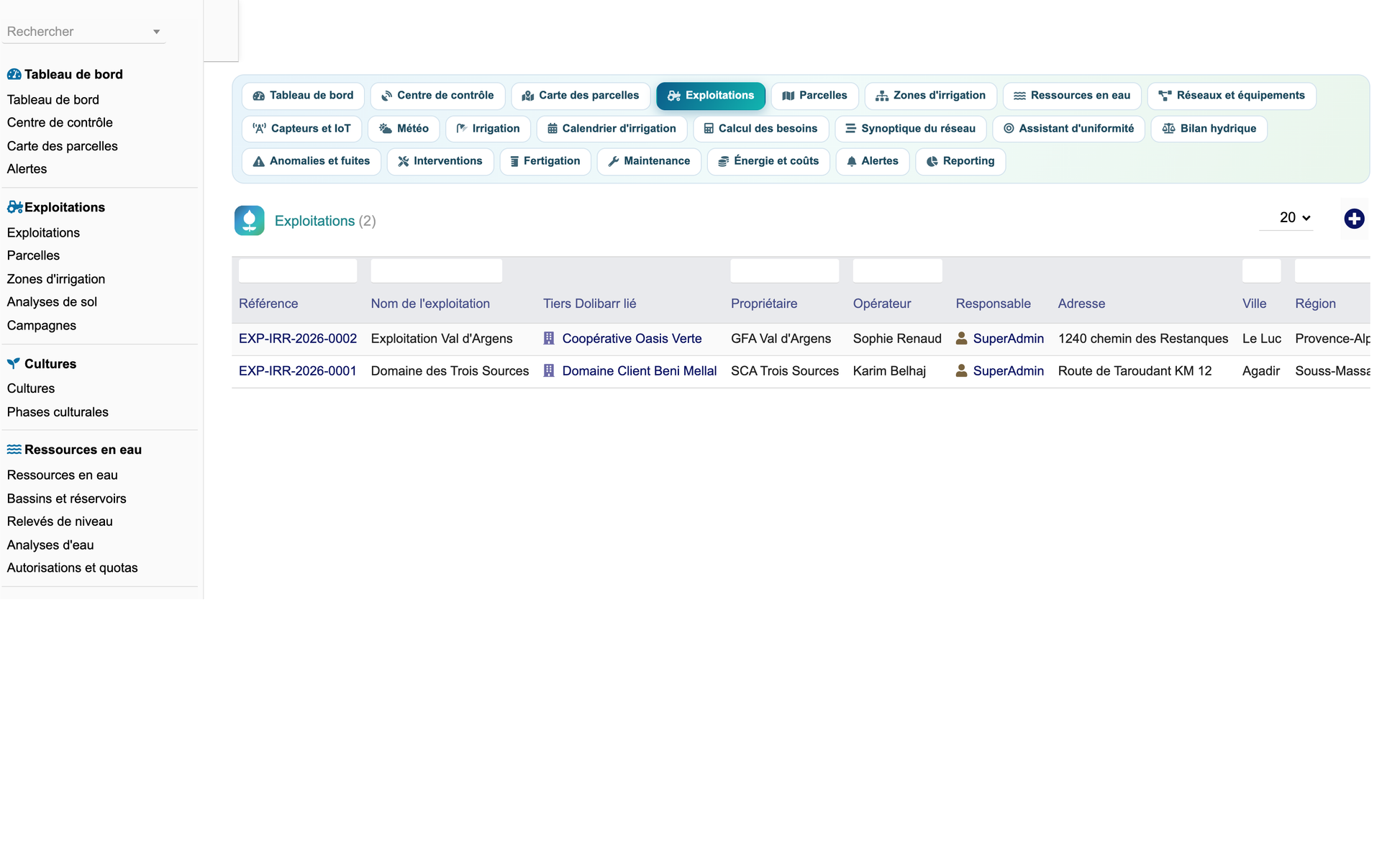Click the Opérateur filter input field
Viewport: 1400px width, 866px height.
click(x=897, y=270)
